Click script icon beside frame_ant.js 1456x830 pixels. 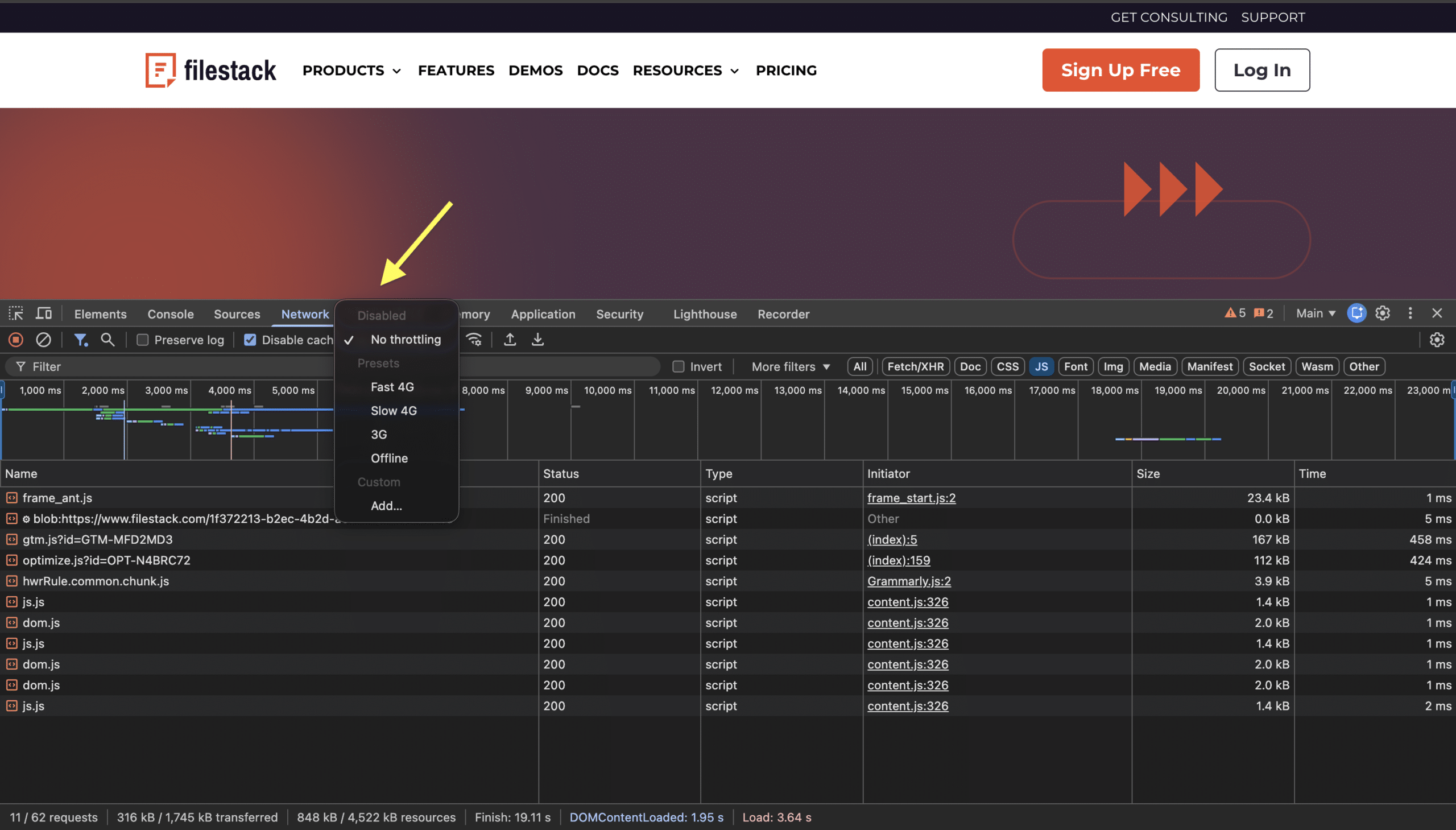(x=12, y=498)
